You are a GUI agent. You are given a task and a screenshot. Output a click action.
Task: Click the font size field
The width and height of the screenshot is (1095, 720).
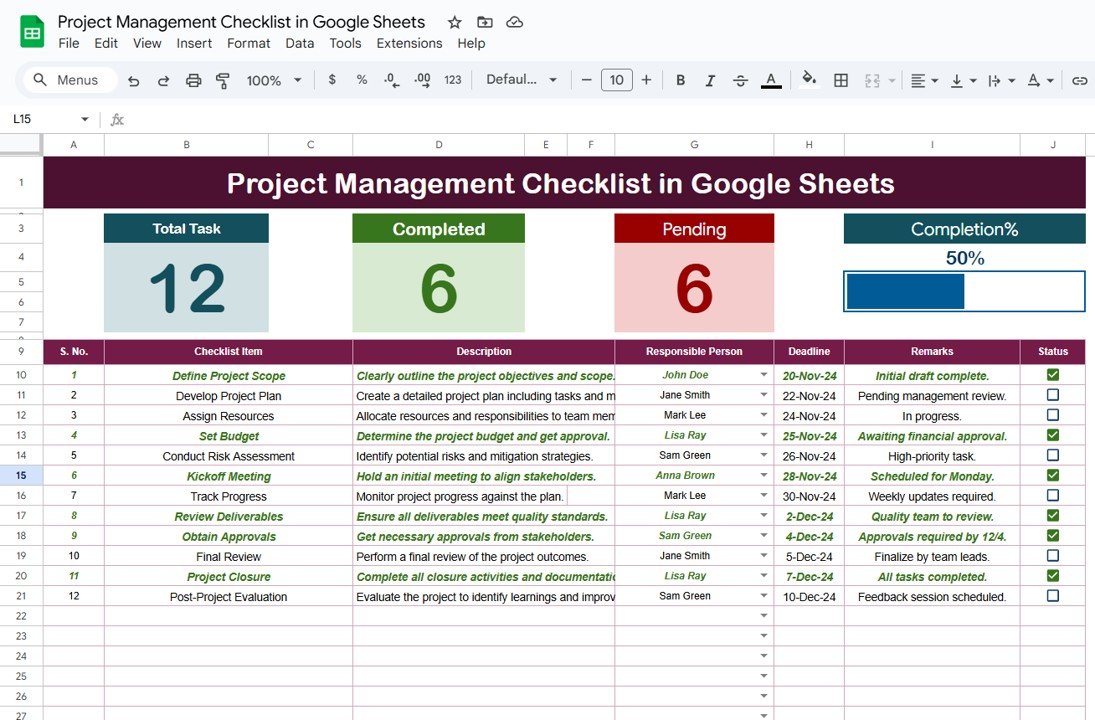[x=617, y=80]
